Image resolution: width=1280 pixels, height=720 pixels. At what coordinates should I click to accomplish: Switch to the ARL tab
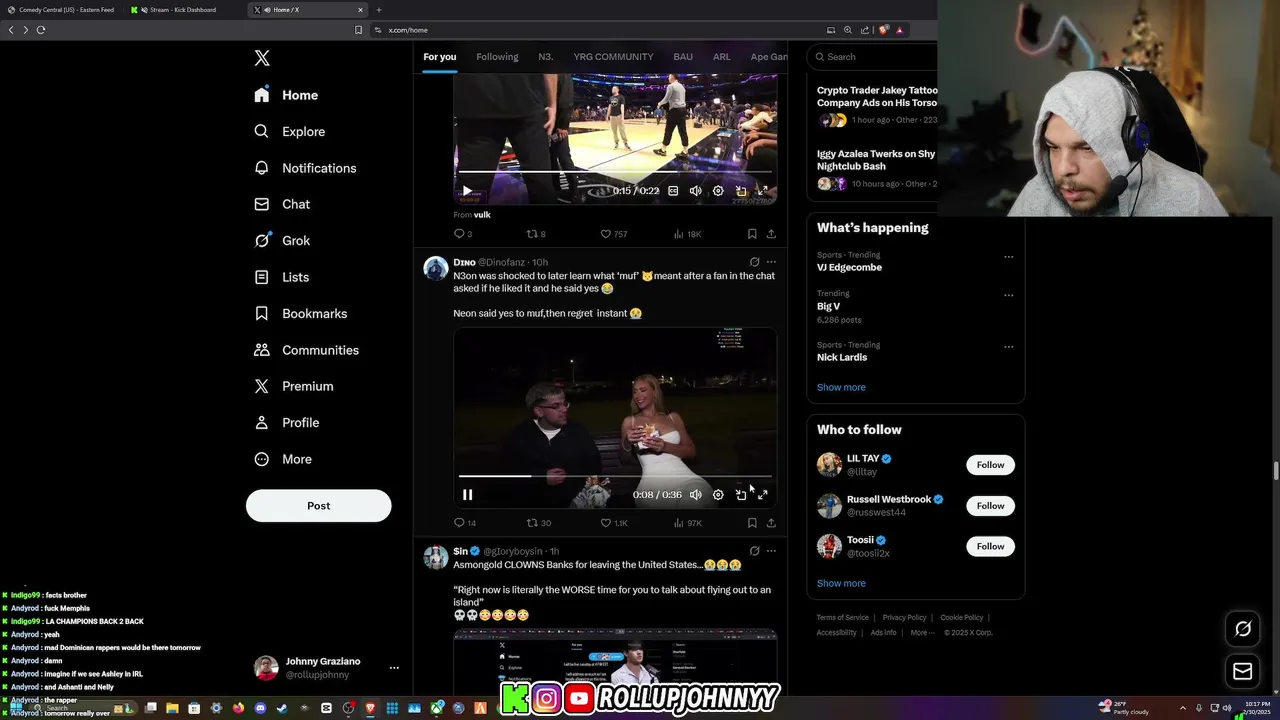click(x=721, y=57)
